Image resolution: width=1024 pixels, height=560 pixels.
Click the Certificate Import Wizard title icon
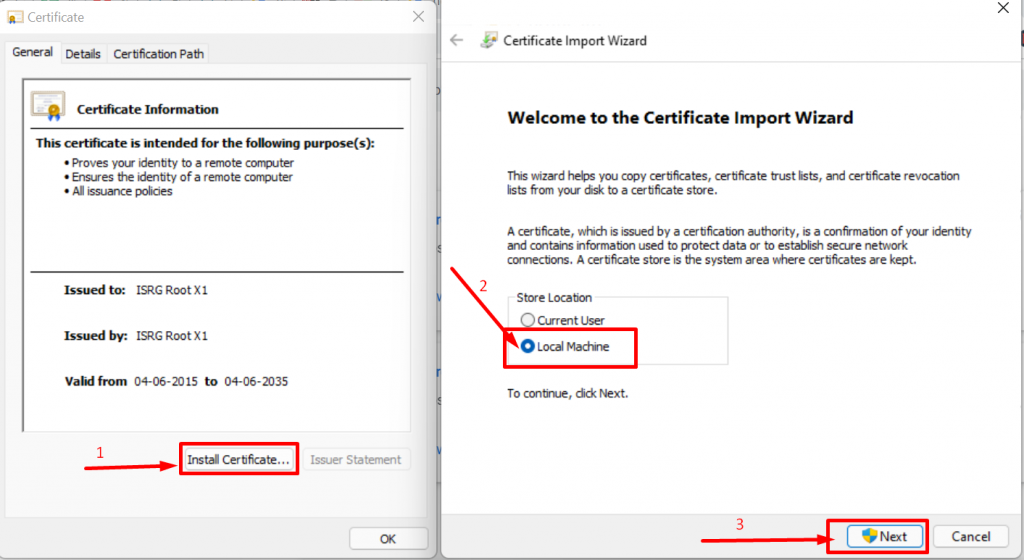click(489, 41)
